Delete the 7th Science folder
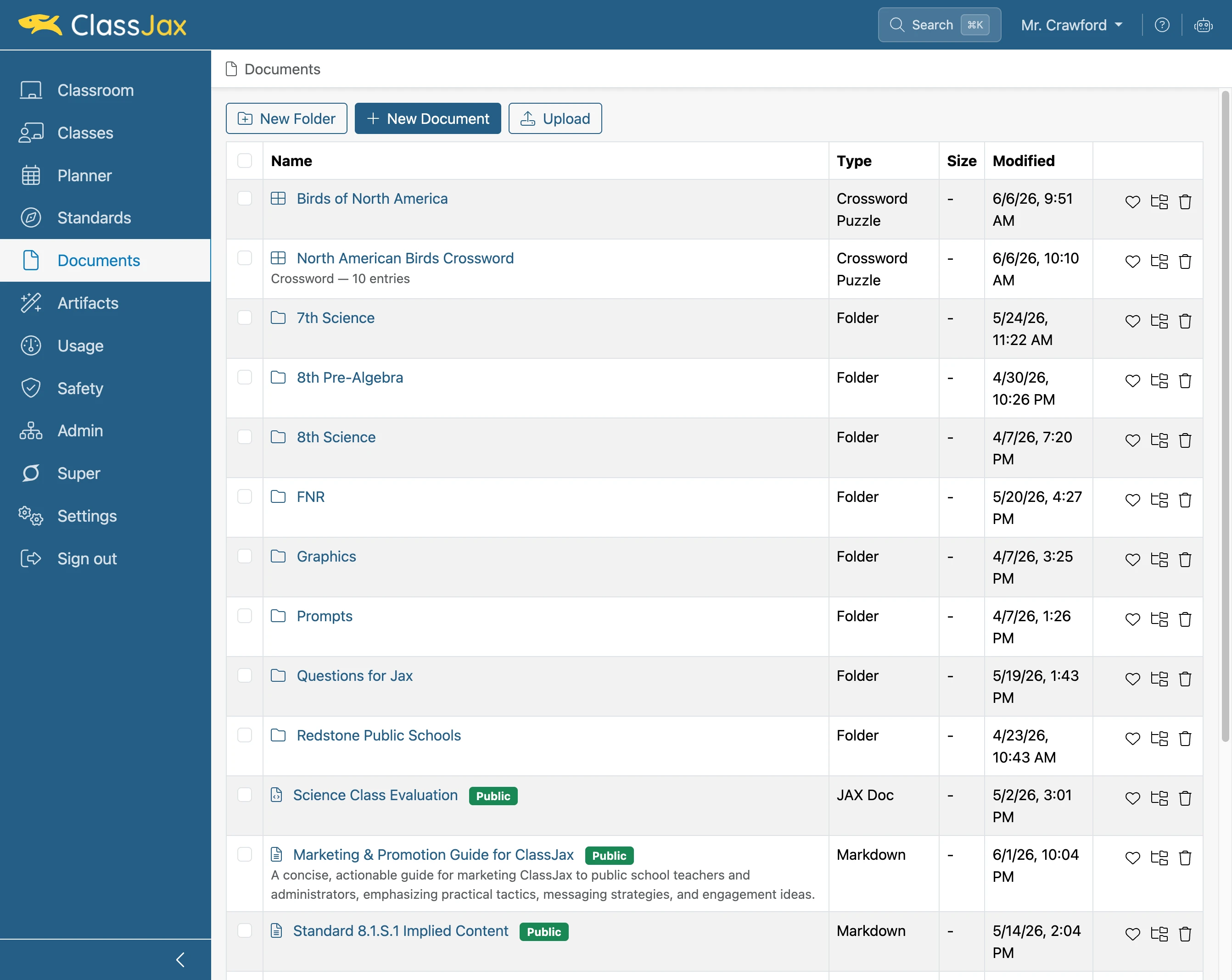Viewport: 1232px width, 980px height. pos(1185,321)
